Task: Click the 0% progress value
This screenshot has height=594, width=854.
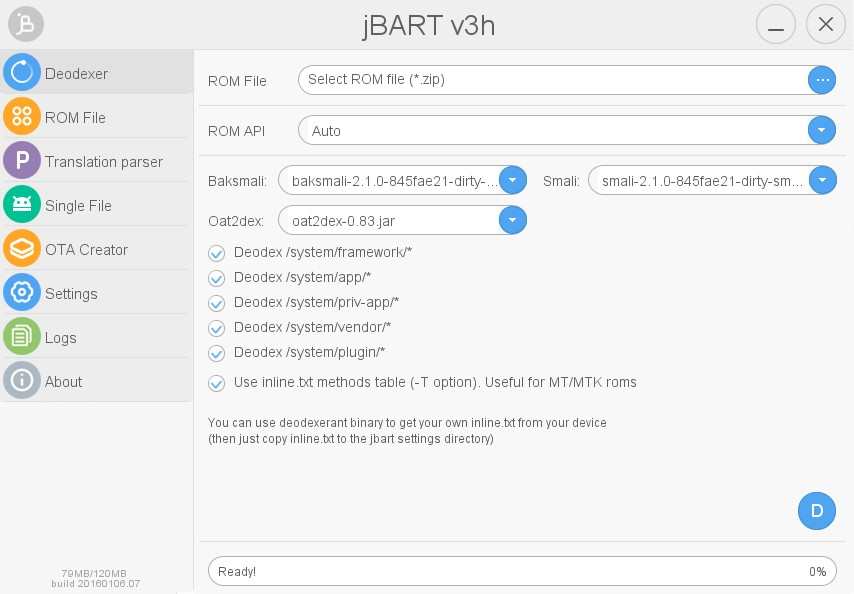Action: click(x=817, y=572)
